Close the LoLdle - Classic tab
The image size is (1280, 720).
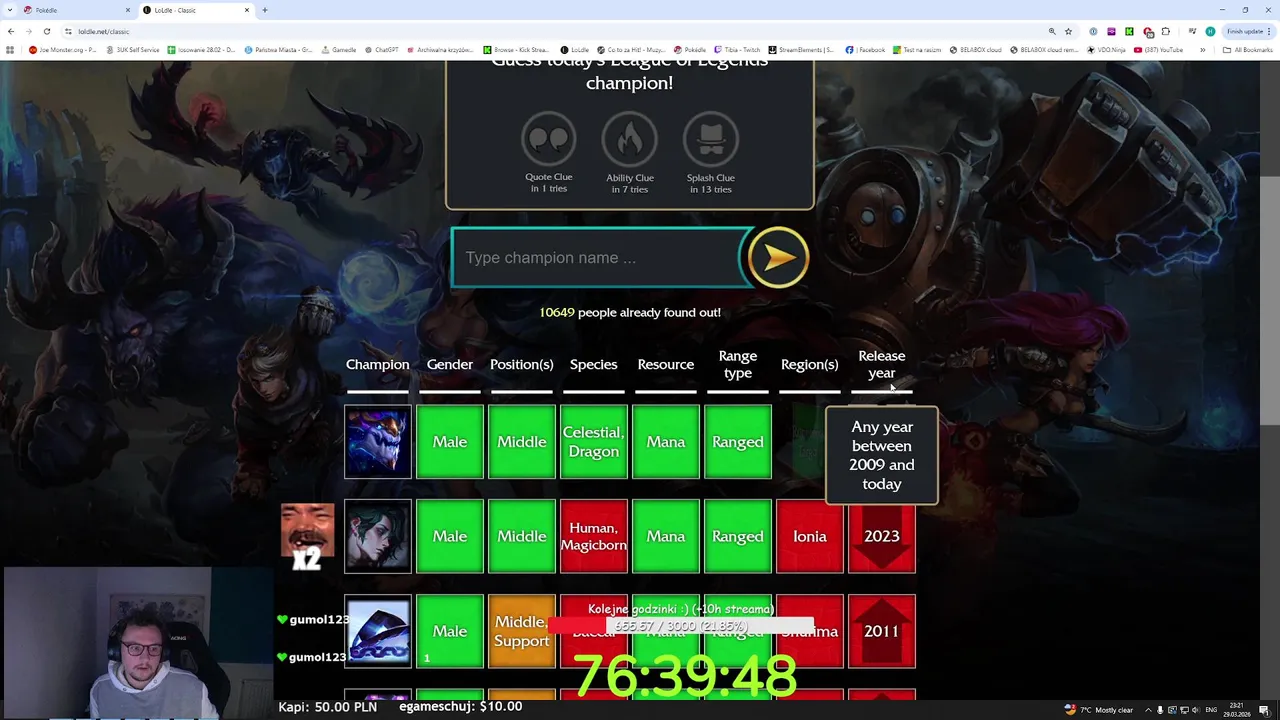[247, 10]
